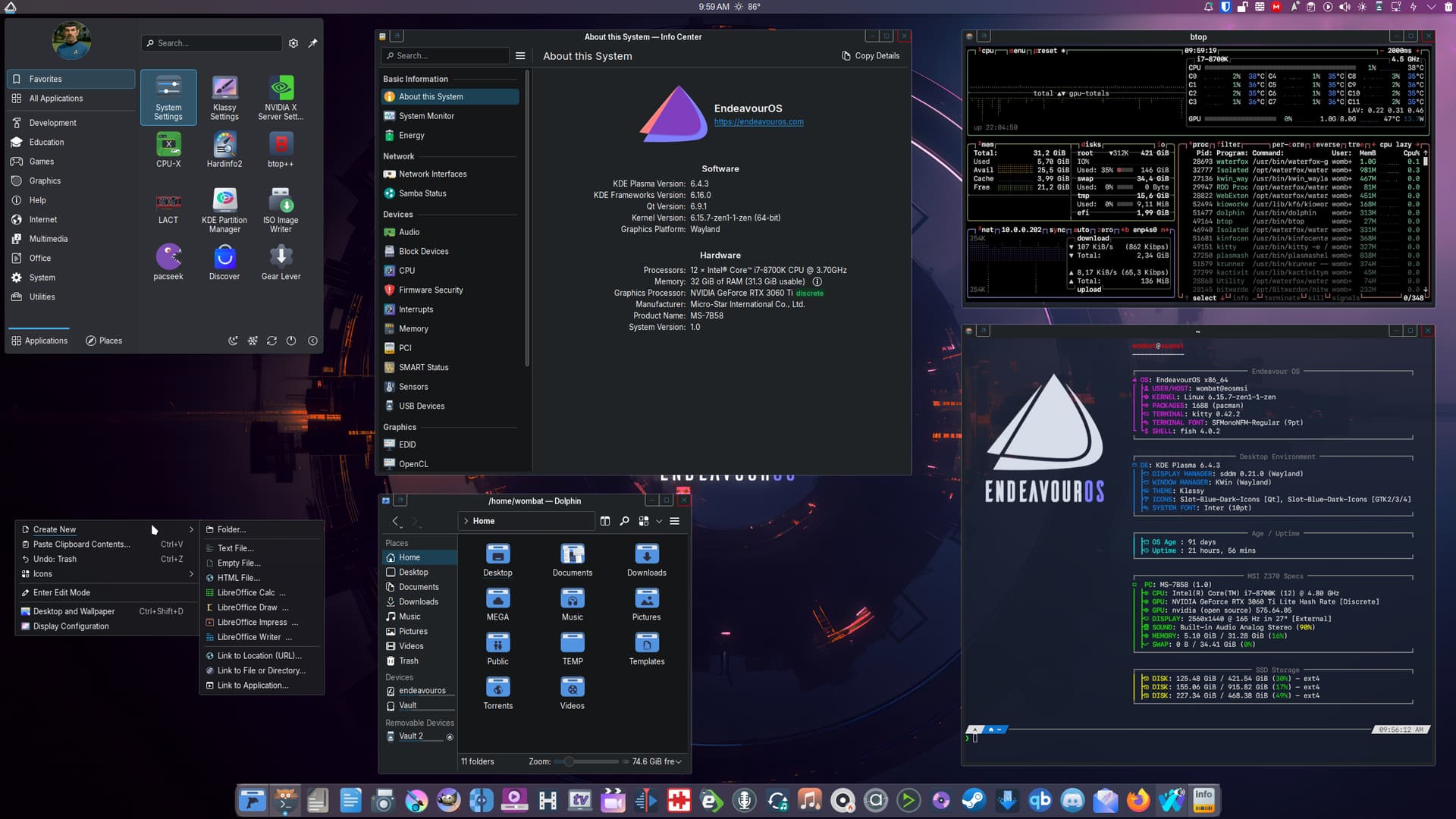Launch qBittorrent from the dock
The image size is (1456, 819).
coord(1040,800)
